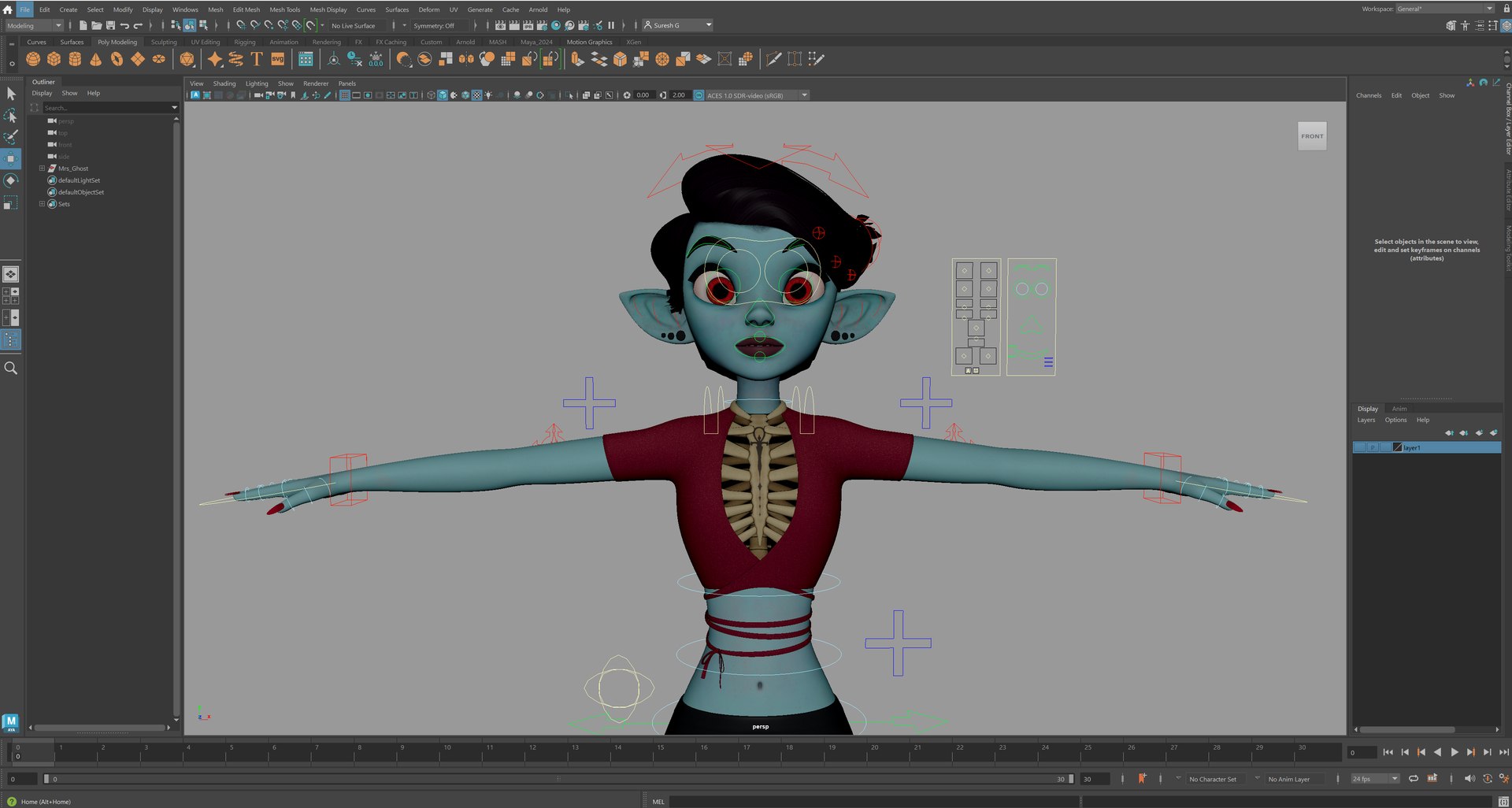Create a polygon cylinder from the shelf
Image resolution: width=1512 pixels, height=808 pixels.
[75, 59]
